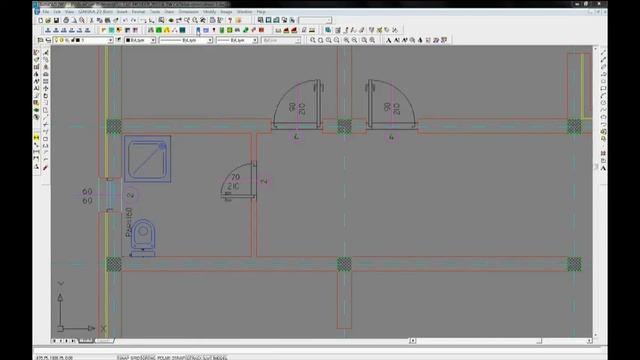Open the Format menu
Image resolution: width=640 pixels, height=360 pixels.
(138, 12)
